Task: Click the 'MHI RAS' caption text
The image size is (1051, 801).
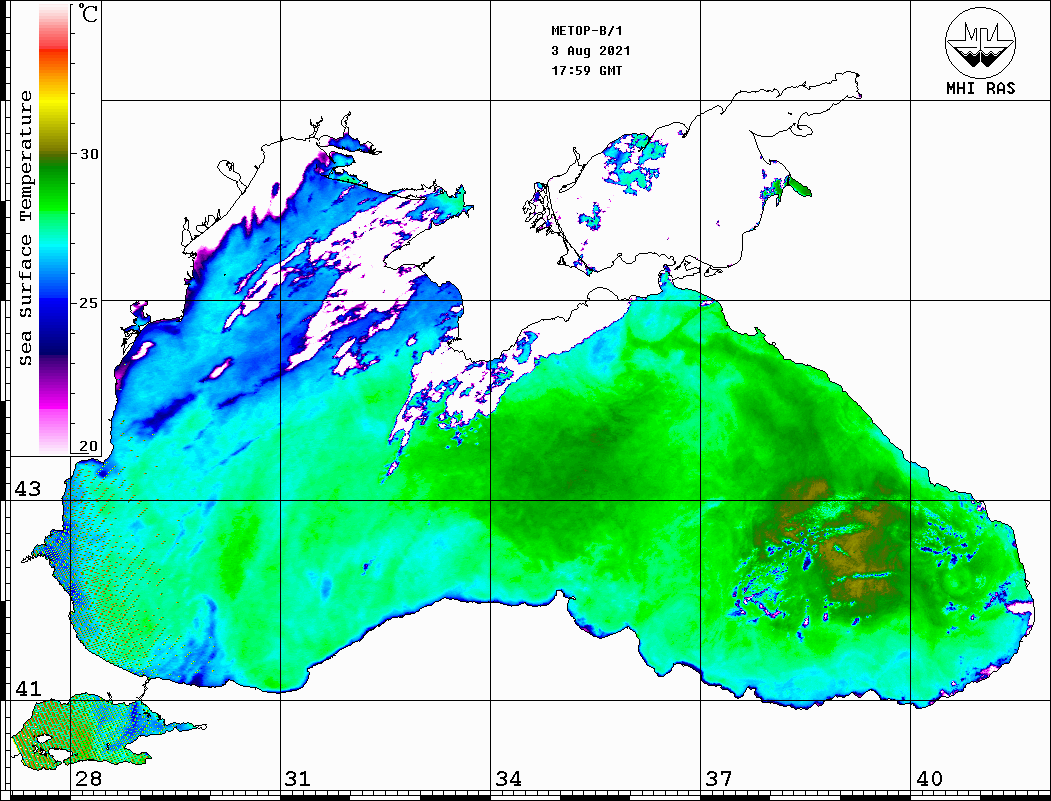Action: pyautogui.click(x=981, y=88)
